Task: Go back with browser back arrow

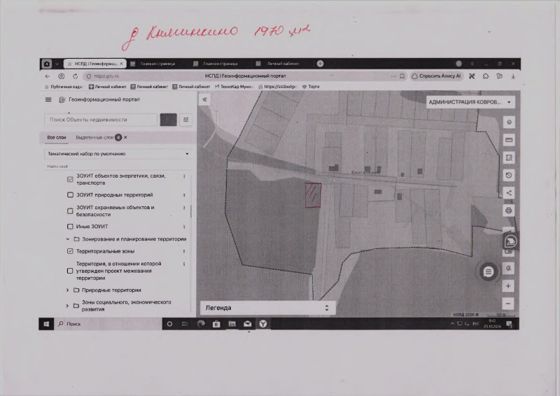Action: (x=48, y=76)
